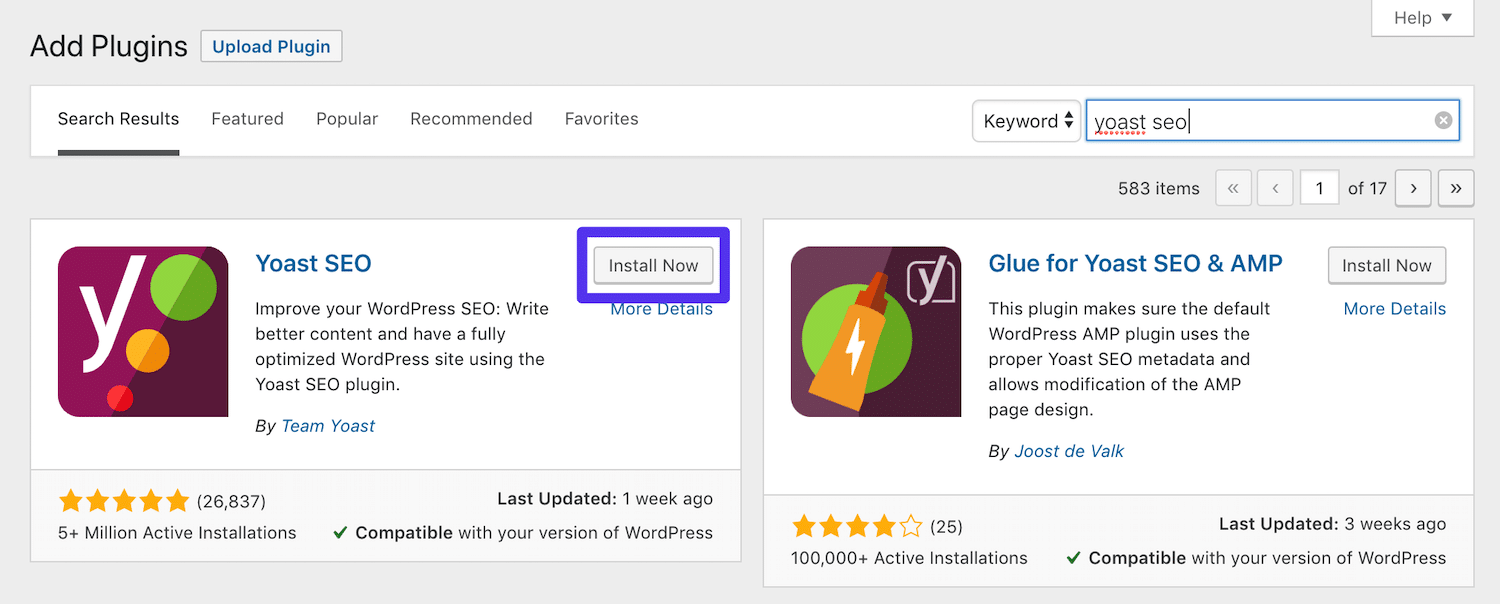Screen dimensions: 1500x604
Task: Go to the last page with double-arrow icon
Action: (x=1455, y=187)
